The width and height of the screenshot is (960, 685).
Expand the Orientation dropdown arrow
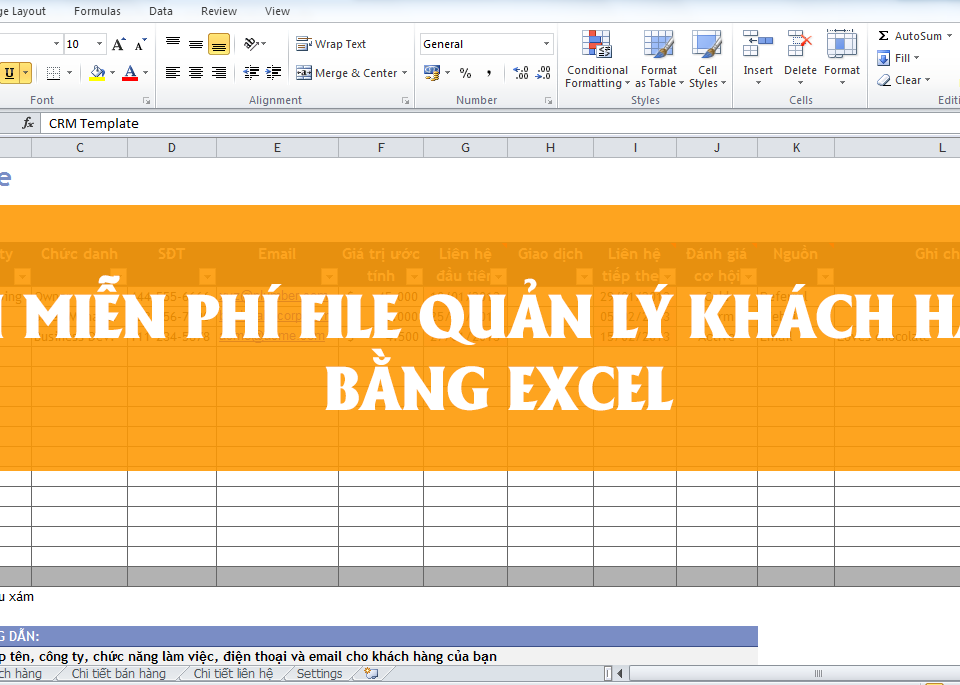(x=264, y=43)
